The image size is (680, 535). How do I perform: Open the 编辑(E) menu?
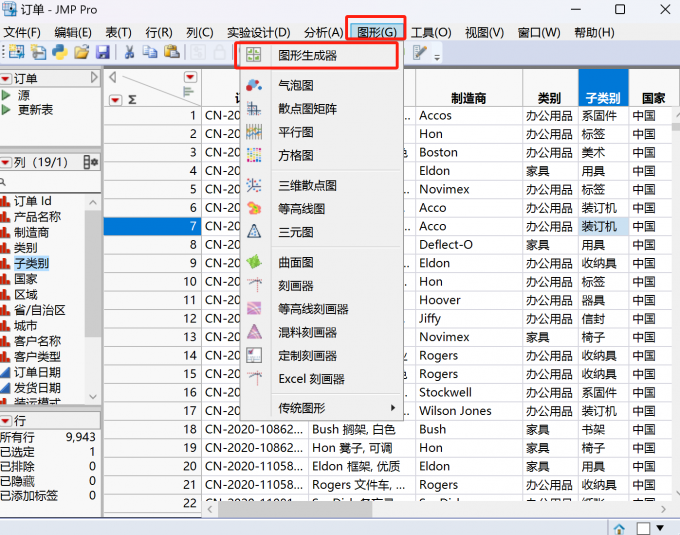coord(73,33)
